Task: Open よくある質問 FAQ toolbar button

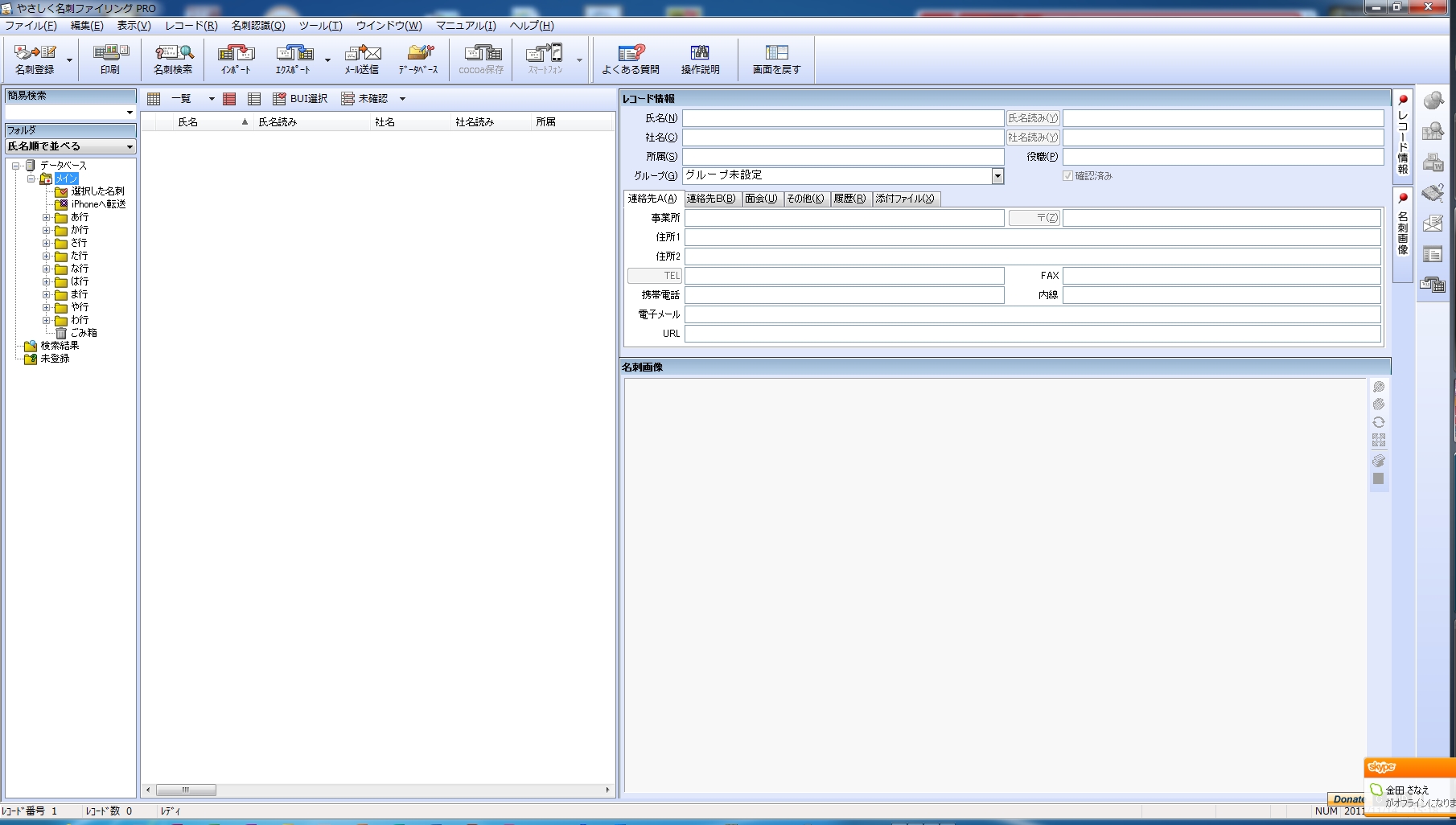Action: coord(631,60)
